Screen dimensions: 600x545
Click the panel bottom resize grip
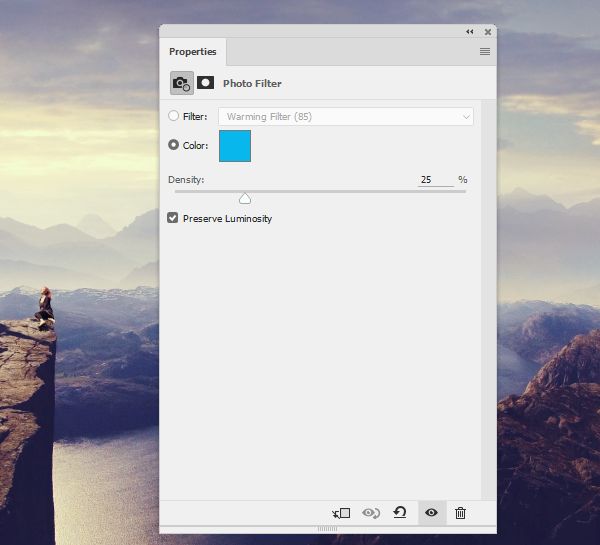pyautogui.click(x=328, y=529)
